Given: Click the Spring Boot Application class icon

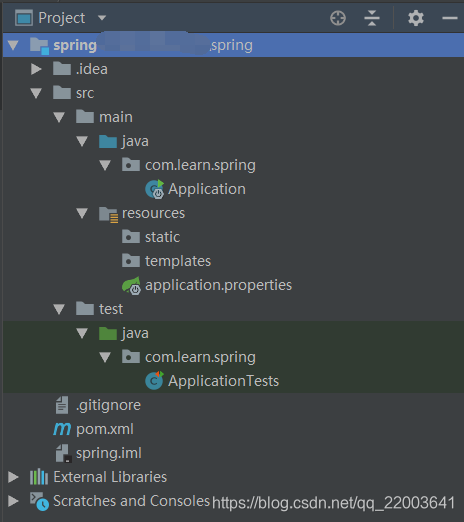Looking at the screenshot, I should point(155,189).
